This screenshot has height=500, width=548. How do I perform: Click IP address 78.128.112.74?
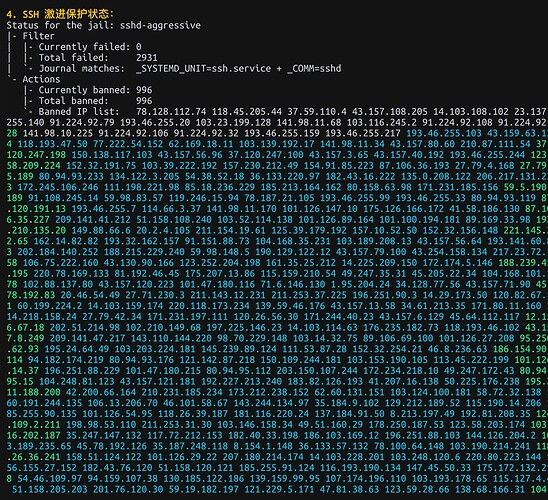point(171,112)
